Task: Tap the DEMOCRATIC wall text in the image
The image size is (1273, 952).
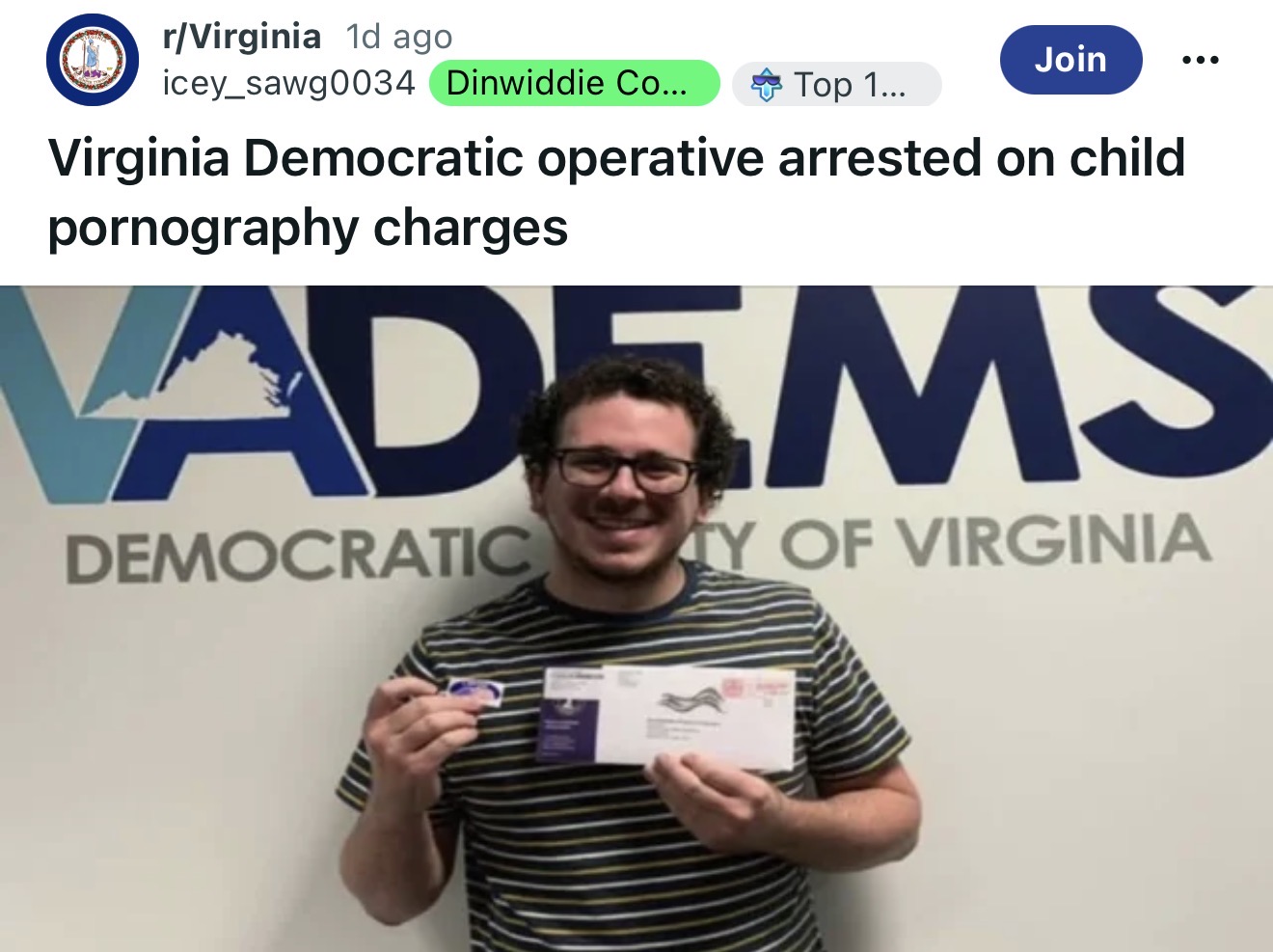Action: tap(297, 556)
